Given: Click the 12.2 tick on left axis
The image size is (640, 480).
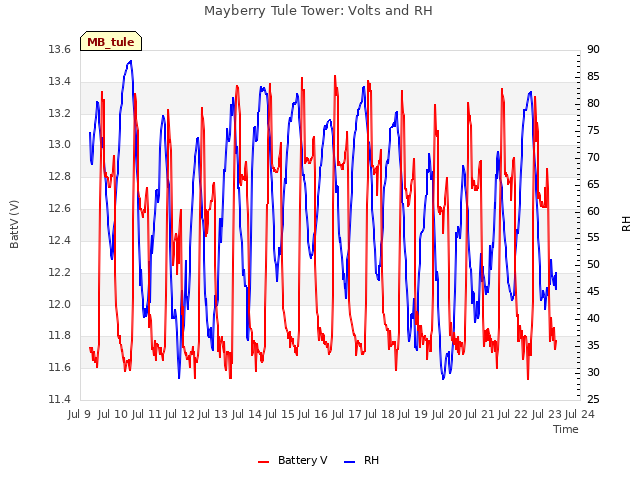Looking at the screenshot, I should 60,272.
